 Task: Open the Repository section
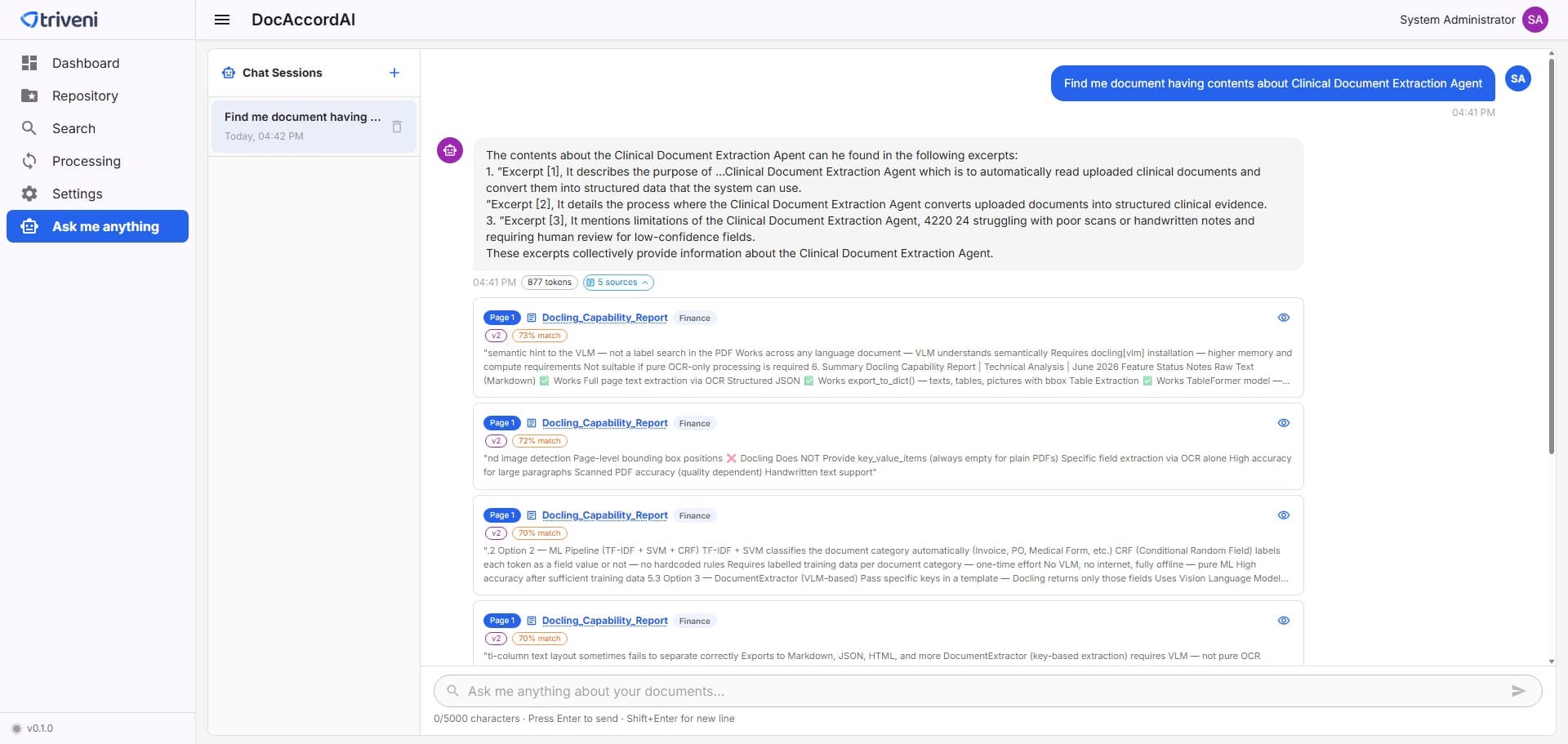pos(97,96)
